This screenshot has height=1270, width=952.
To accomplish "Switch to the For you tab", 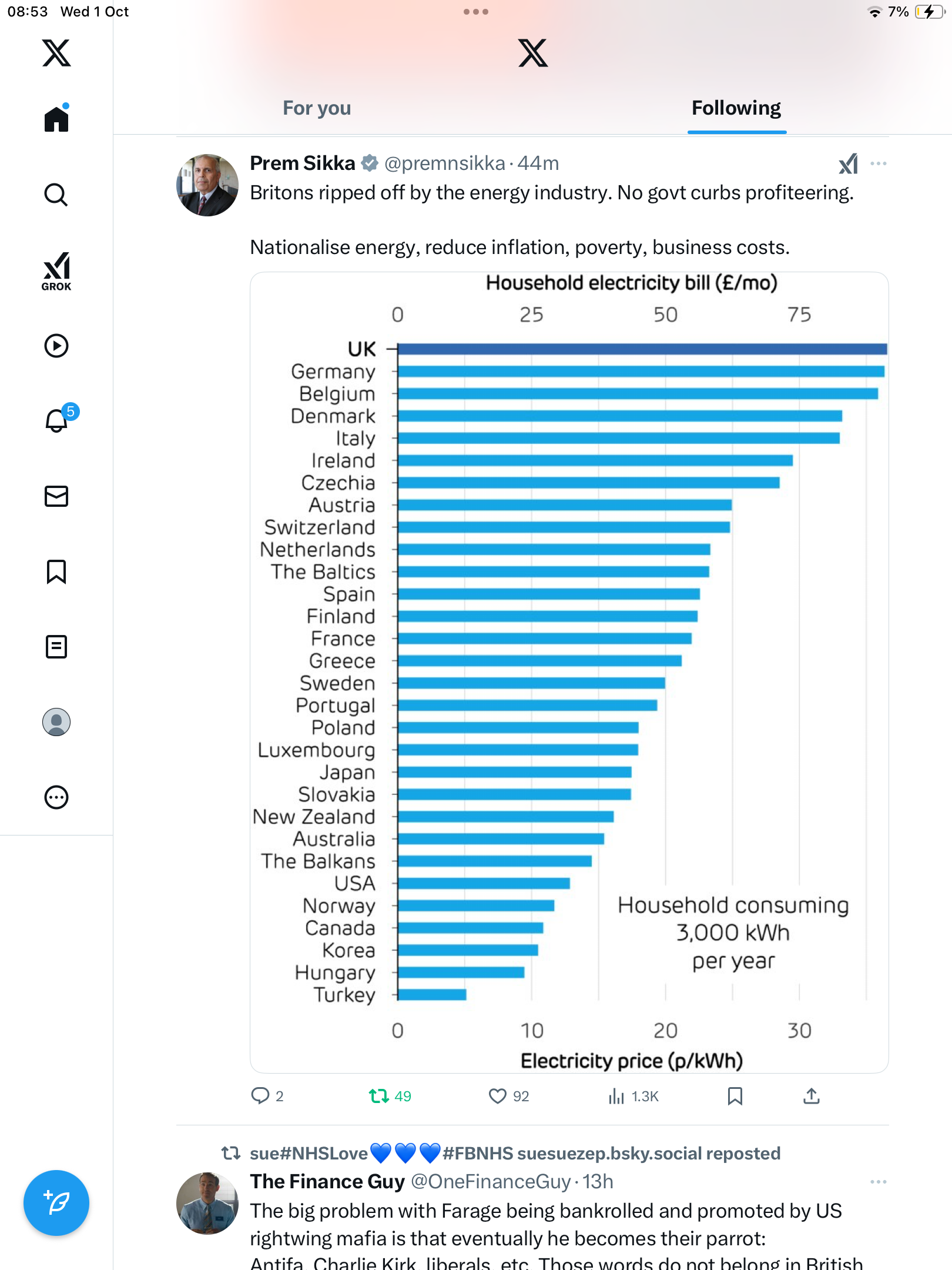I will tap(317, 108).
